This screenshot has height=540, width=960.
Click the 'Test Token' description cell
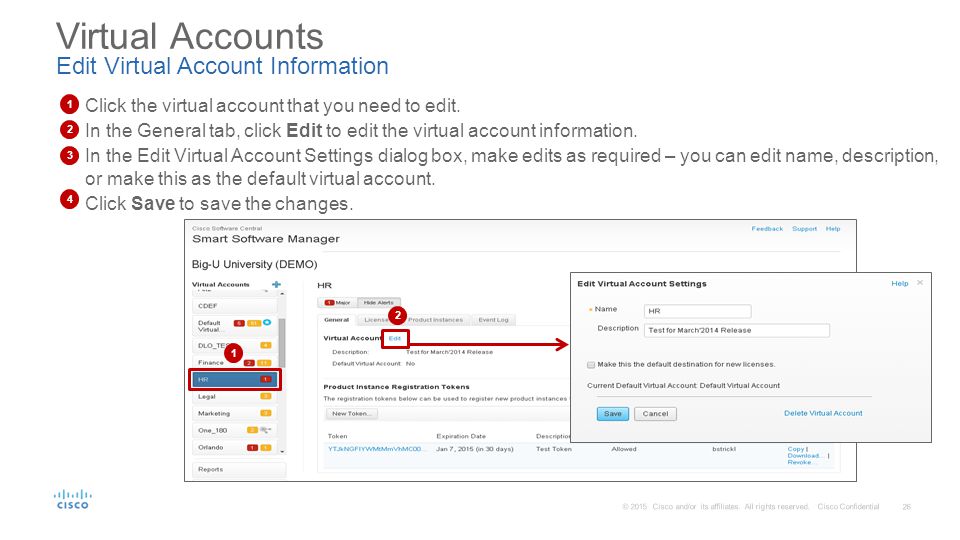(x=553, y=449)
